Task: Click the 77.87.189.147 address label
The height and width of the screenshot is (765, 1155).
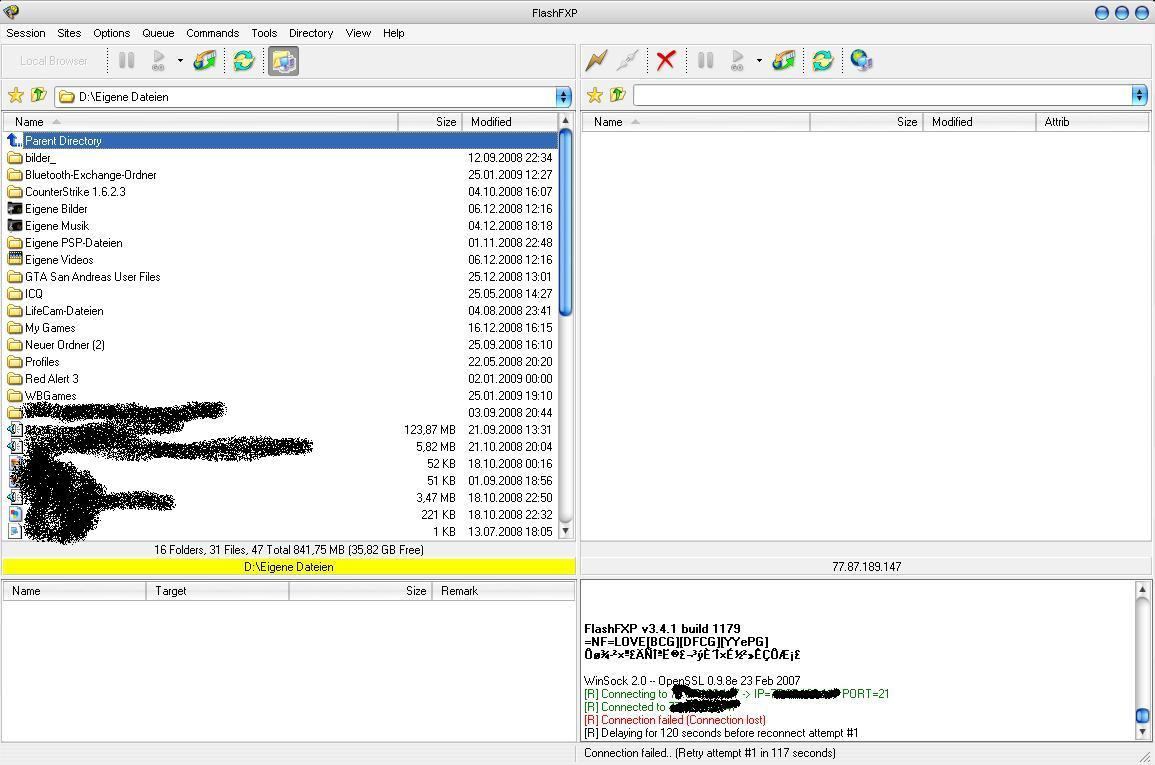Action: click(866, 567)
